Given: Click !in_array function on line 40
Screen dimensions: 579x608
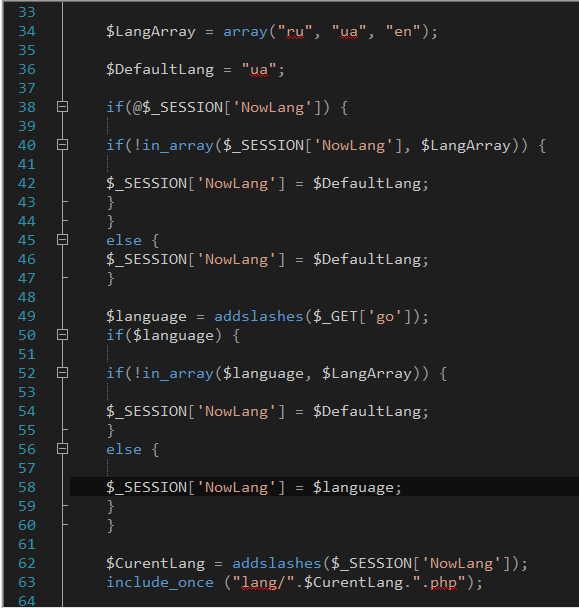Looking at the screenshot, I should pyautogui.click(x=174, y=145).
